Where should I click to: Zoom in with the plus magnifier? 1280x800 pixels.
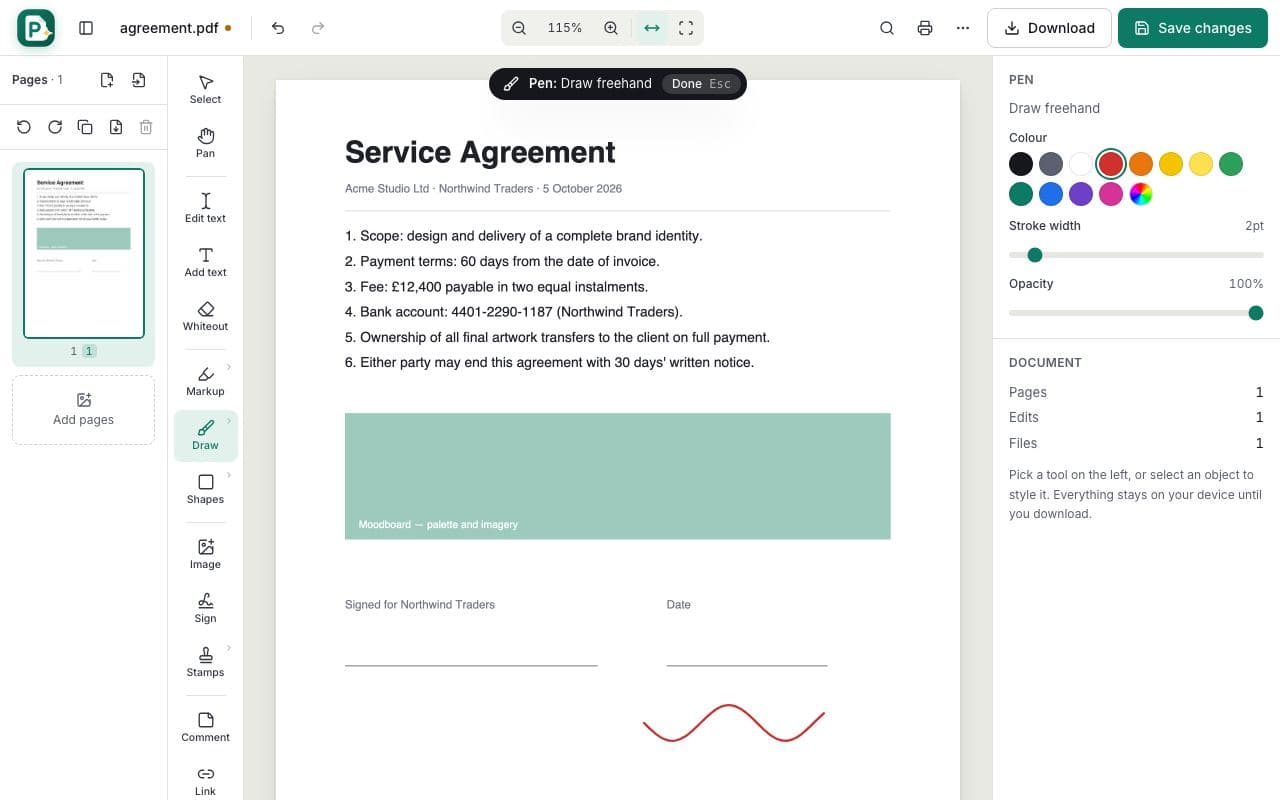pyautogui.click(x=611, y=28)
